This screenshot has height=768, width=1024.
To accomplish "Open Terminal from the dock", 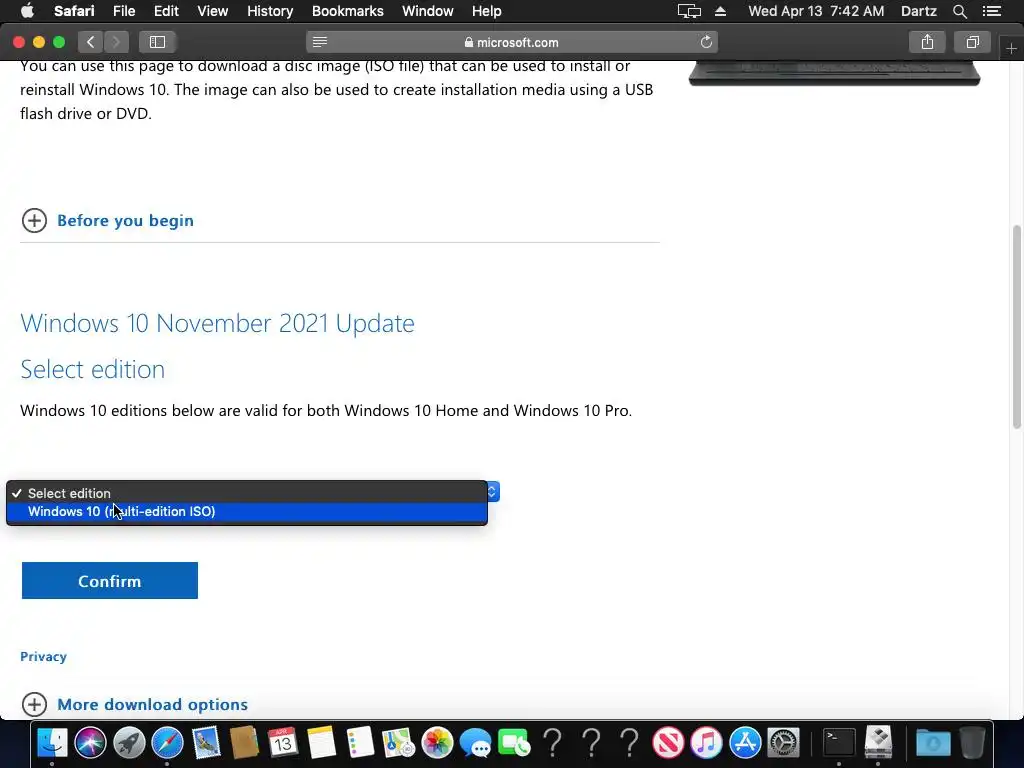I will click(839, 743).
